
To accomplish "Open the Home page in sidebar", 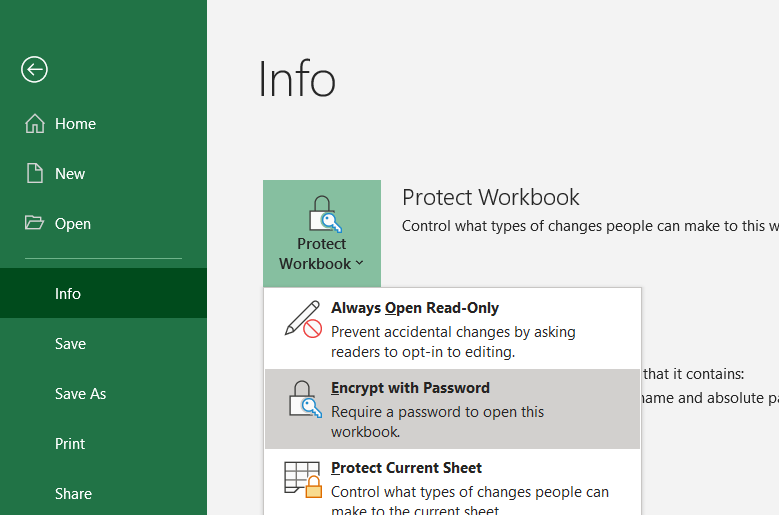I will 103,124.
